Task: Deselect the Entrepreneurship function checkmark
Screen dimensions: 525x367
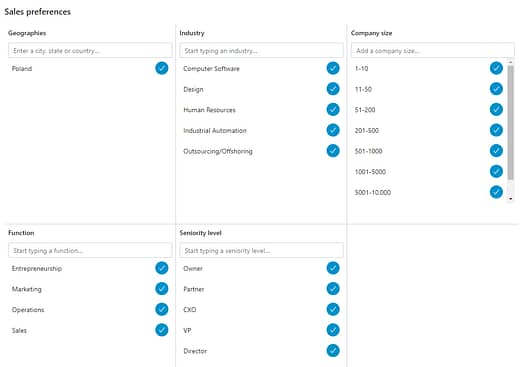Action: point(162,268)
